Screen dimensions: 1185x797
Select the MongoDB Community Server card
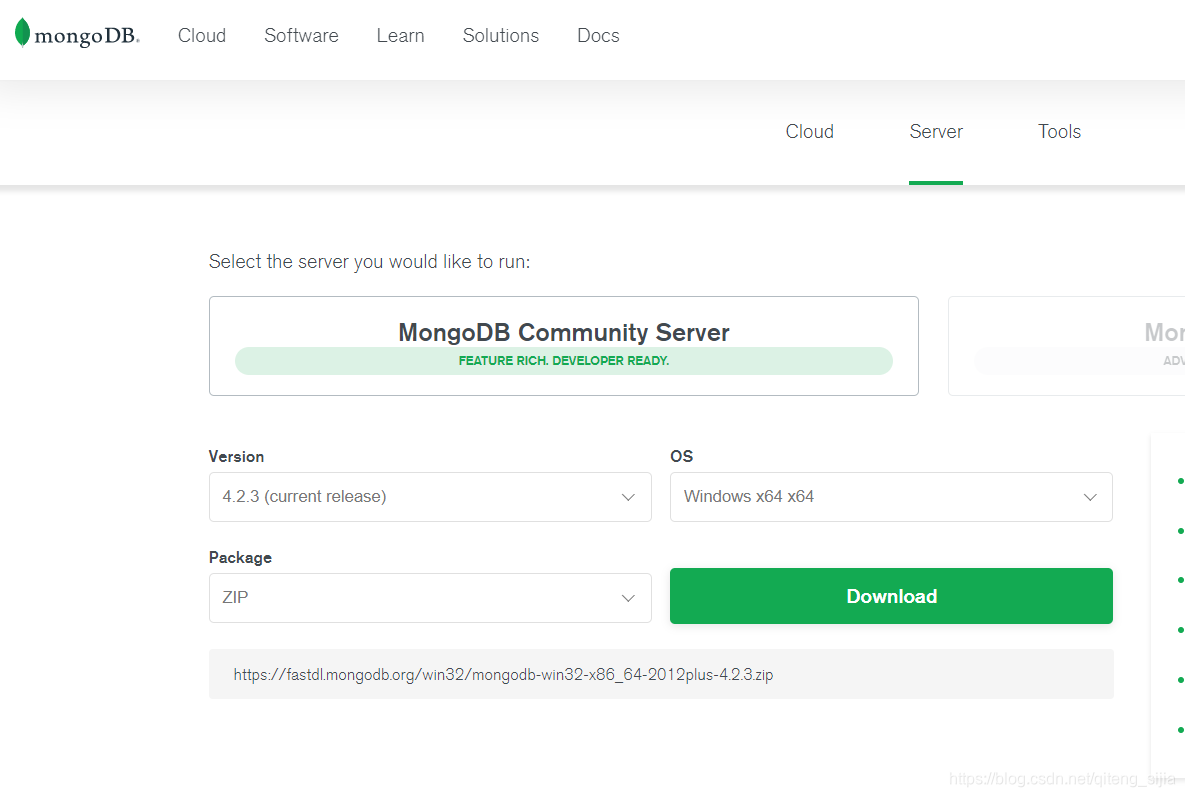tap(564, 346)
